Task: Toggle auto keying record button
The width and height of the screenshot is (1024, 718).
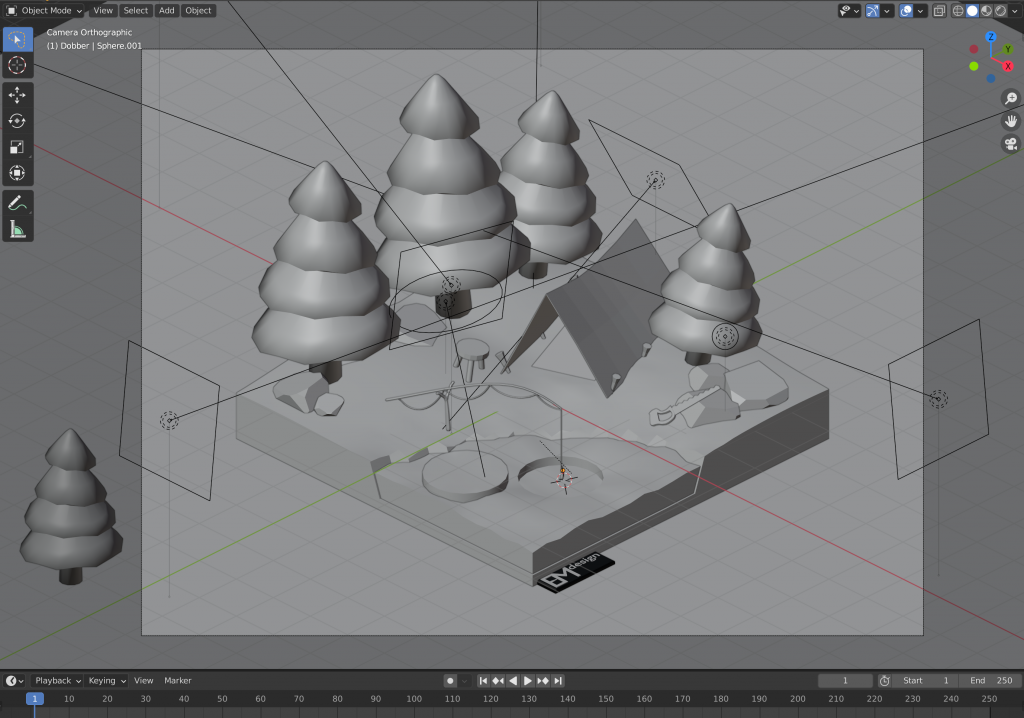Action: coord(450,681)
